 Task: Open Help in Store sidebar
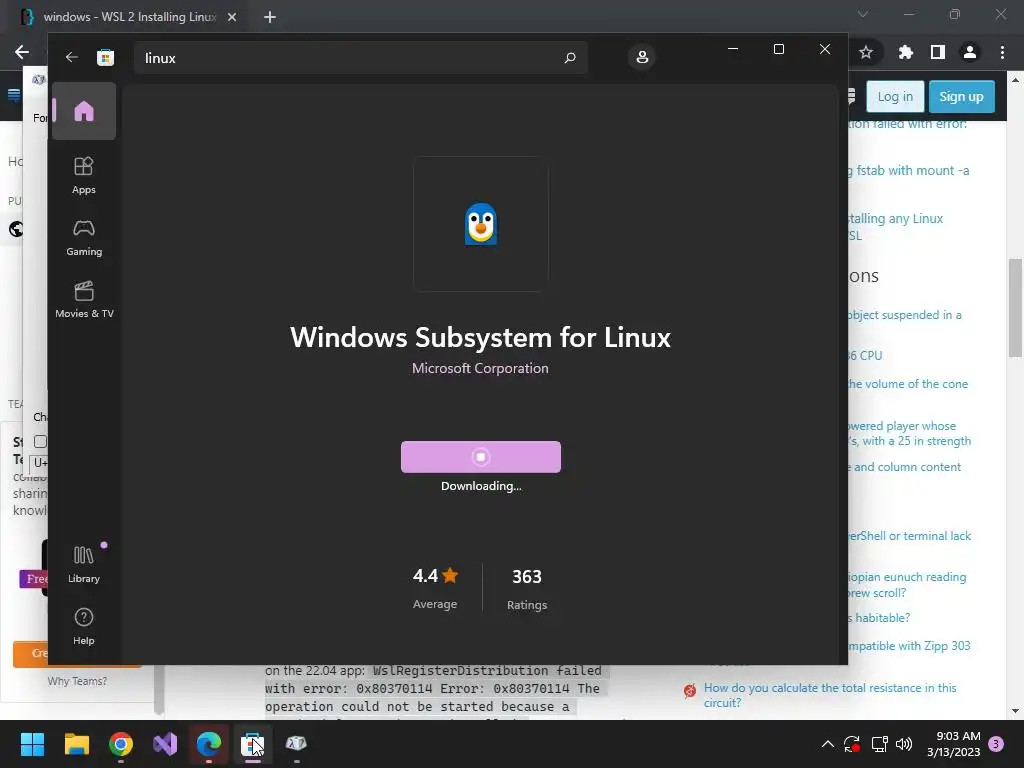point(84,626)
